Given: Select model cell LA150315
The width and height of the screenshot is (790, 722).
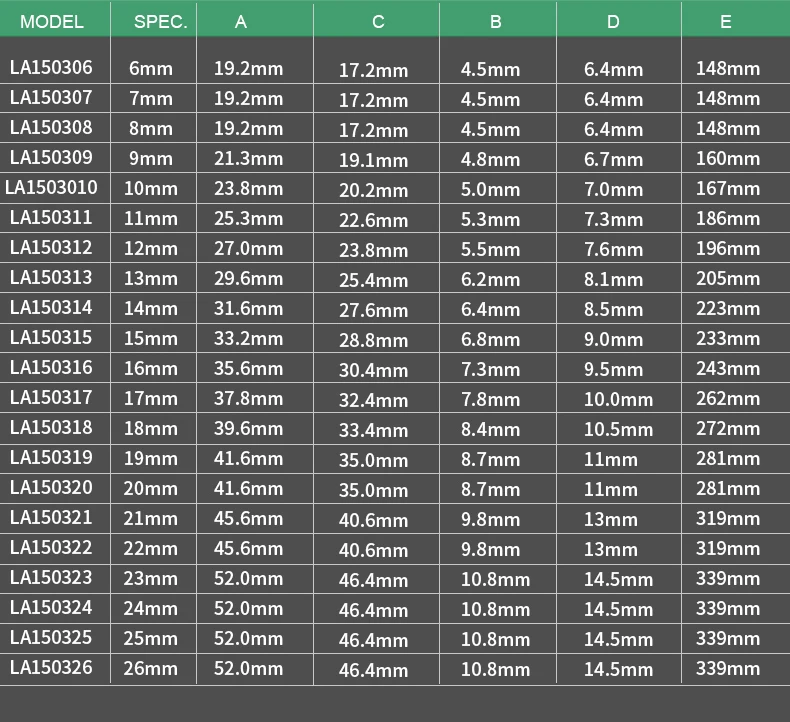Looking at the screenshot, I should click(x=51, y=338).
